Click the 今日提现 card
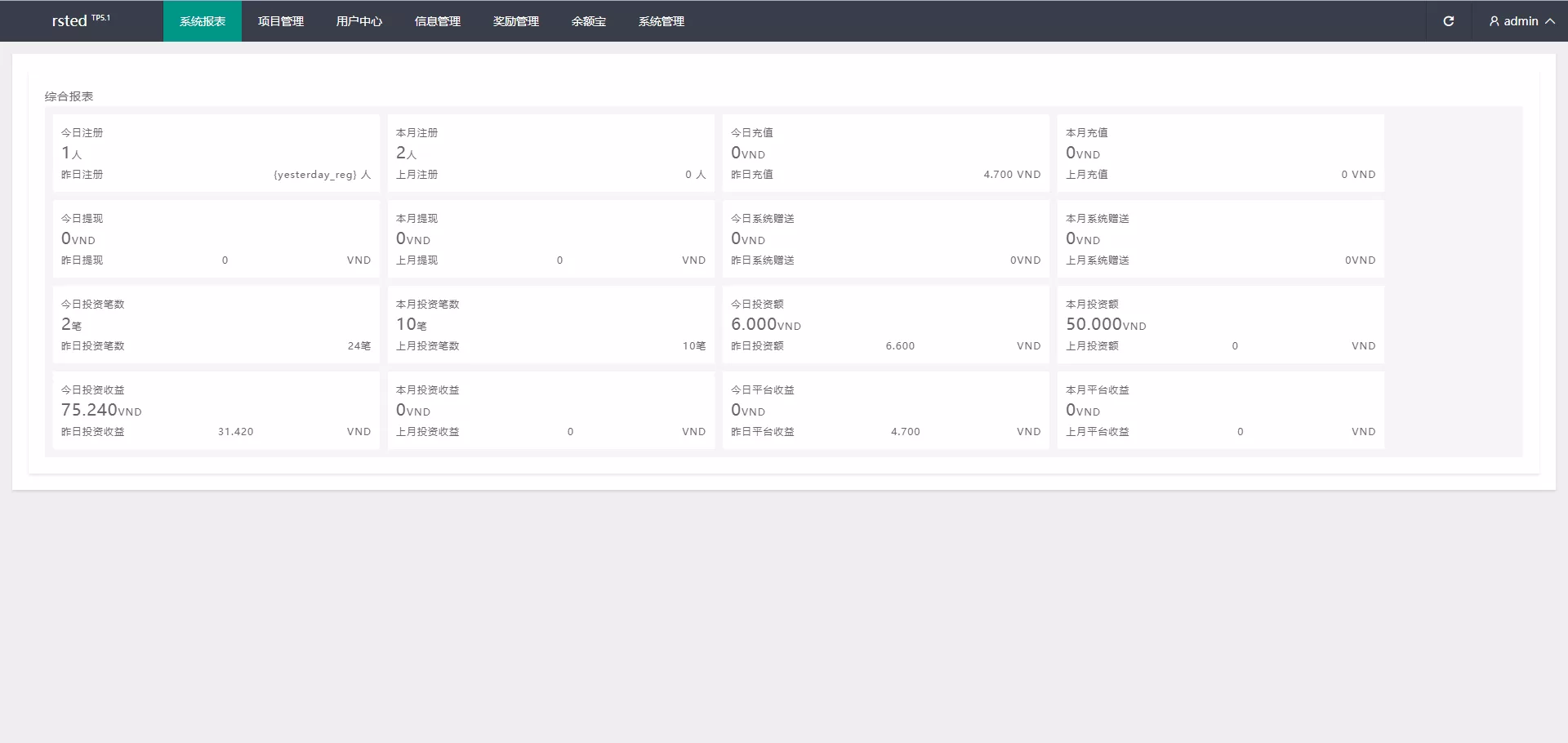The image size is (1568, 743). click(x=216, y=238)
